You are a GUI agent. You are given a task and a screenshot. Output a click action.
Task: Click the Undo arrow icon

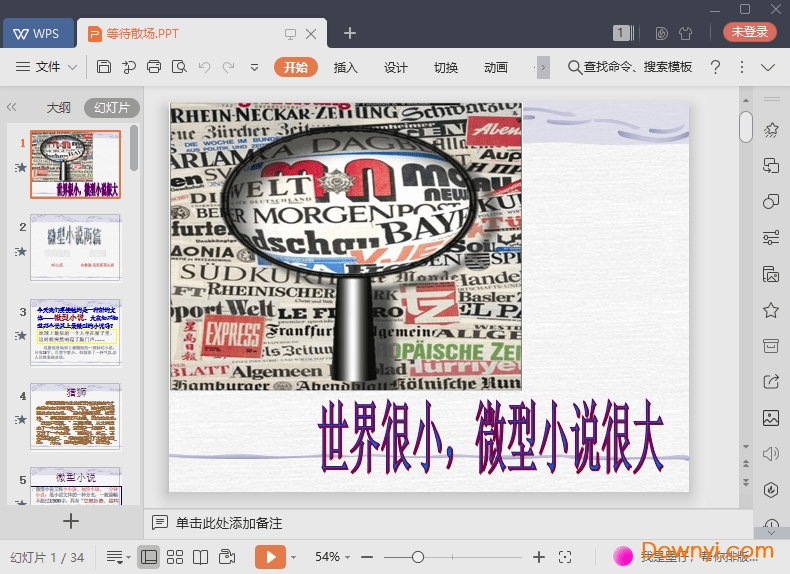[x=204, y=67]
